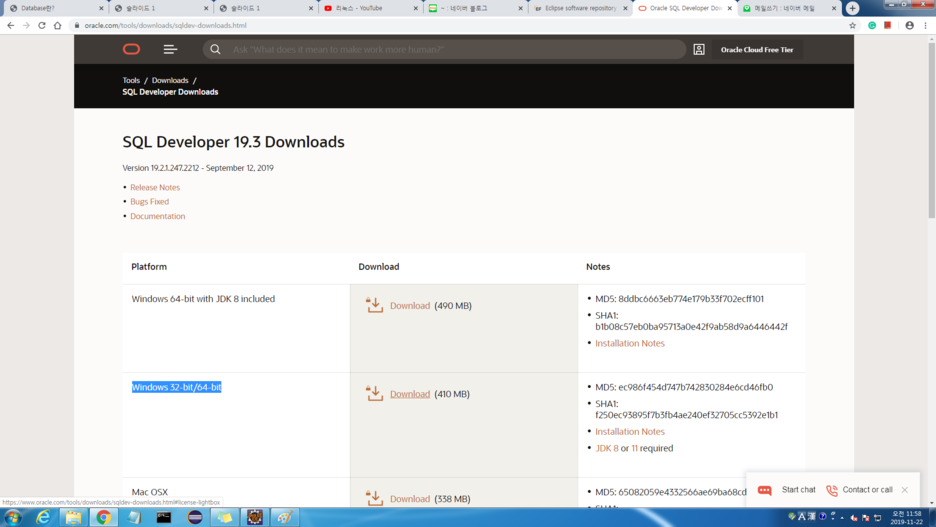Viewport: 936px width, 527px height.
Task: Click Download link for Windows 32-bit/64-bit
Action: [x=410, y=394]
